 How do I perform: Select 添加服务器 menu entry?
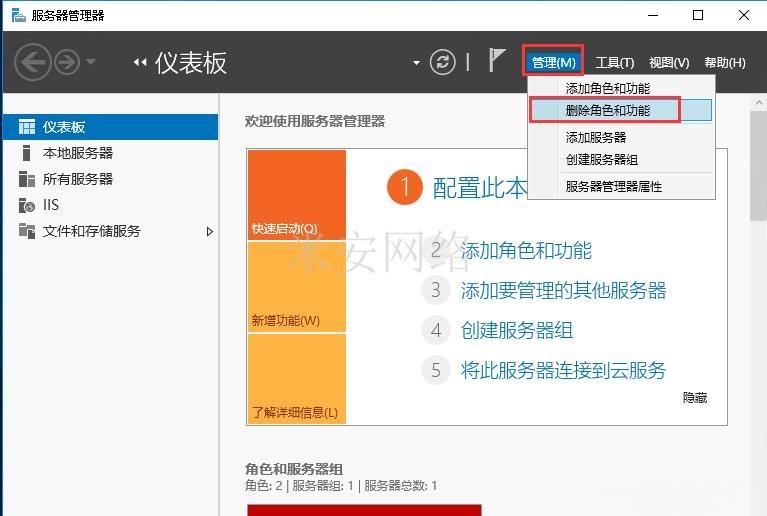point(620,137)
